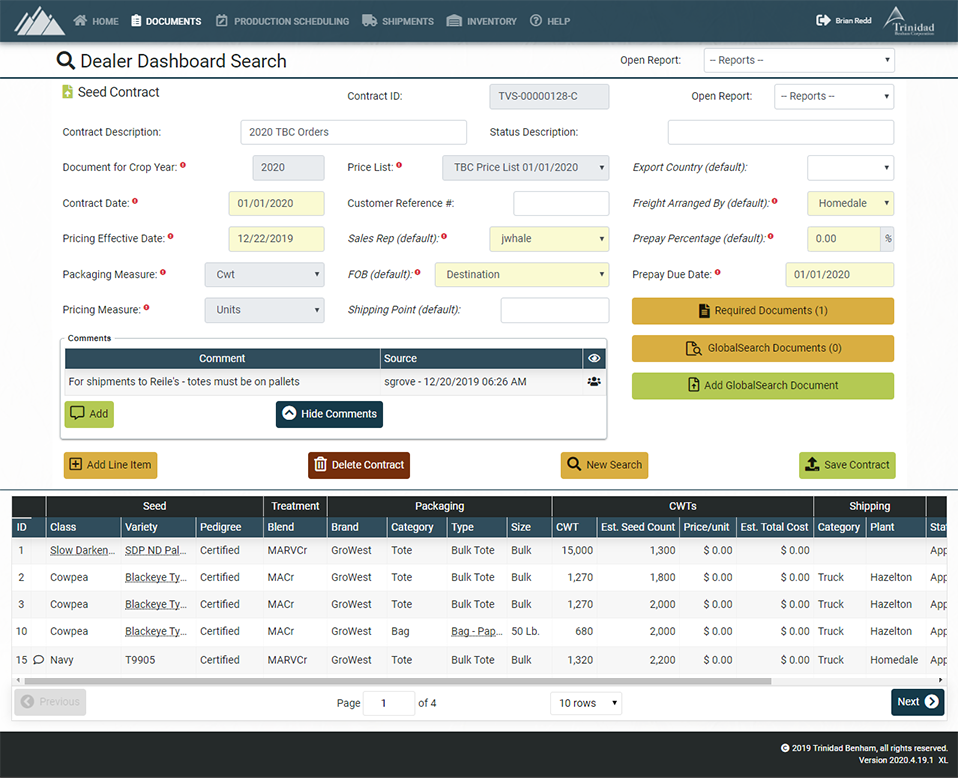This screenshot has height=778, width=958.
Task: Click the Trinidad Benham logo
Action: point(909,21)
